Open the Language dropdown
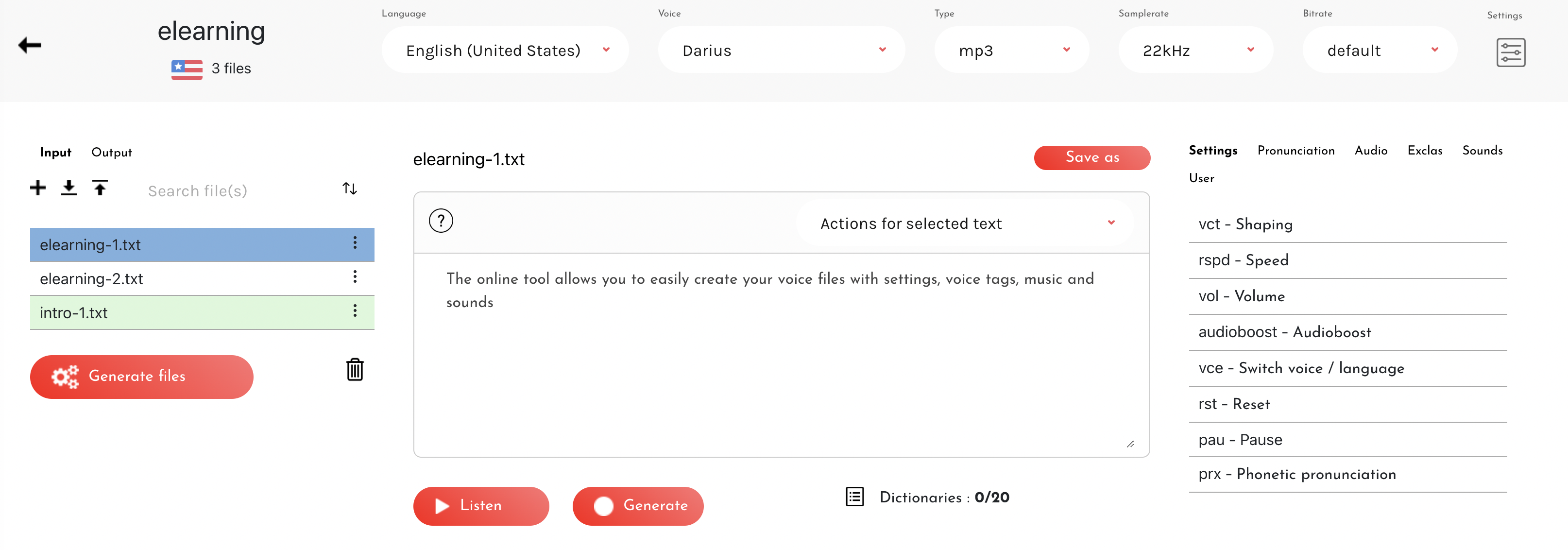The height and width of the screenshot is (550, 1568). [x=505, y=50]
